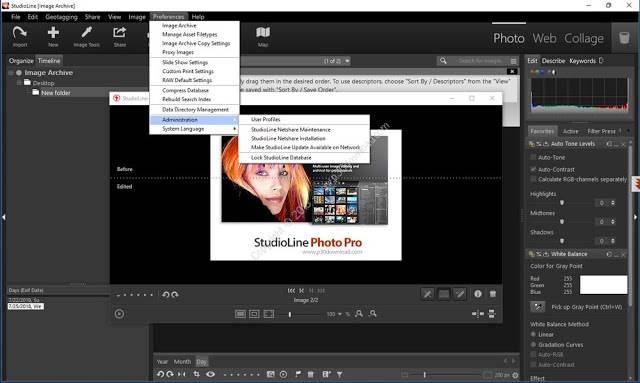Click the white gray point color swatch
This screenshot has width=640, height=383.
603,285
